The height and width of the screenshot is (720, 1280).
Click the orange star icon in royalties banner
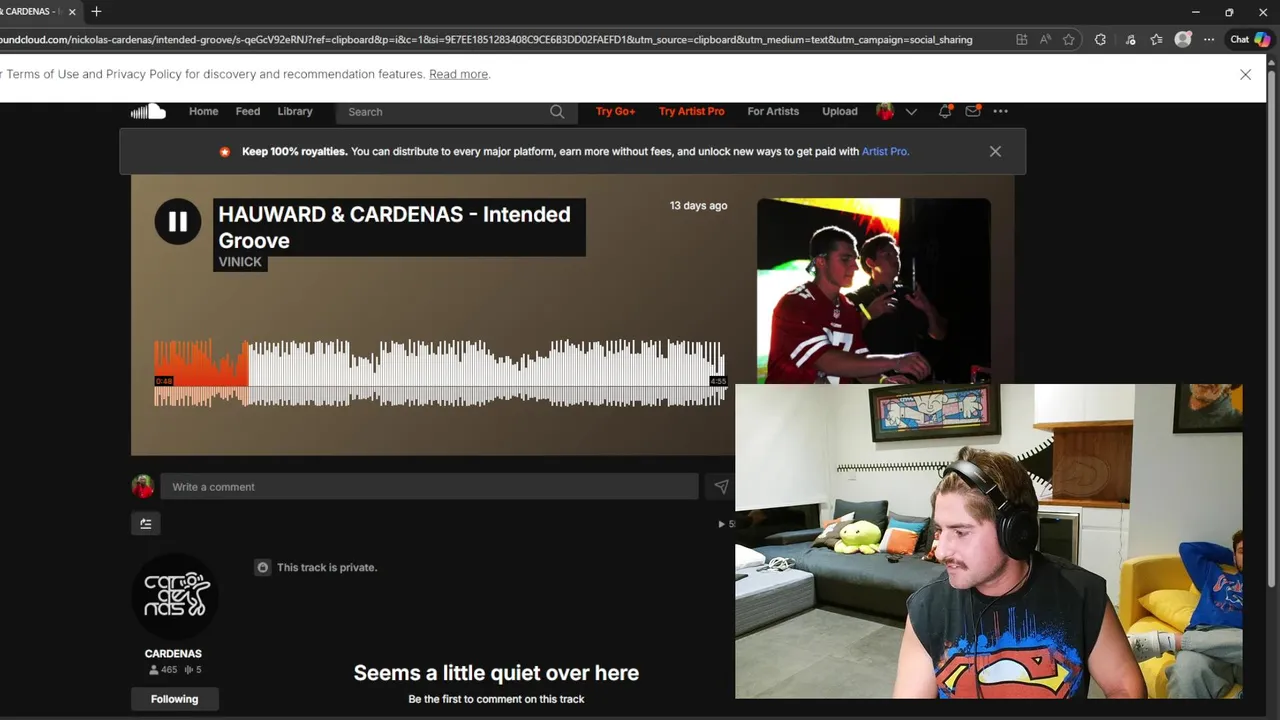point(225,152)
